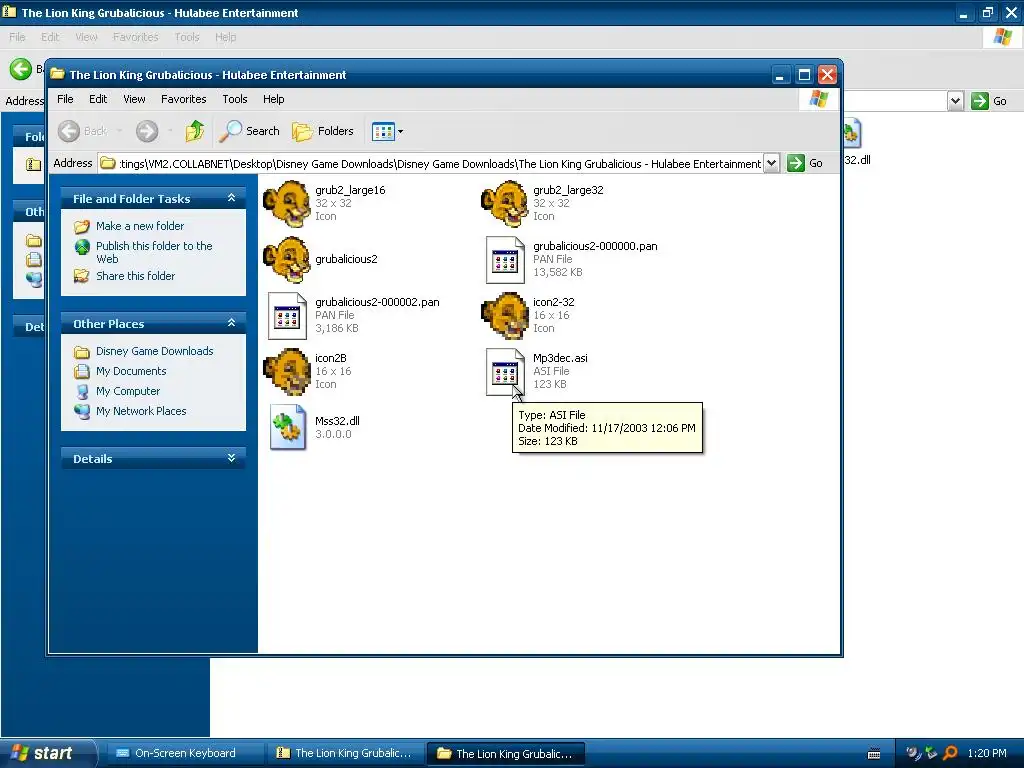This screenshot has width=1024, height=768.
Task: Select the icon2-32 icon file
Action: point(505,316)
